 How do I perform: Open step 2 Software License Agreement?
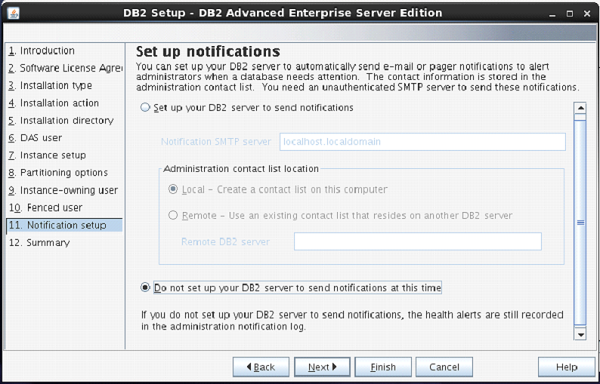(x=65, y=68)
